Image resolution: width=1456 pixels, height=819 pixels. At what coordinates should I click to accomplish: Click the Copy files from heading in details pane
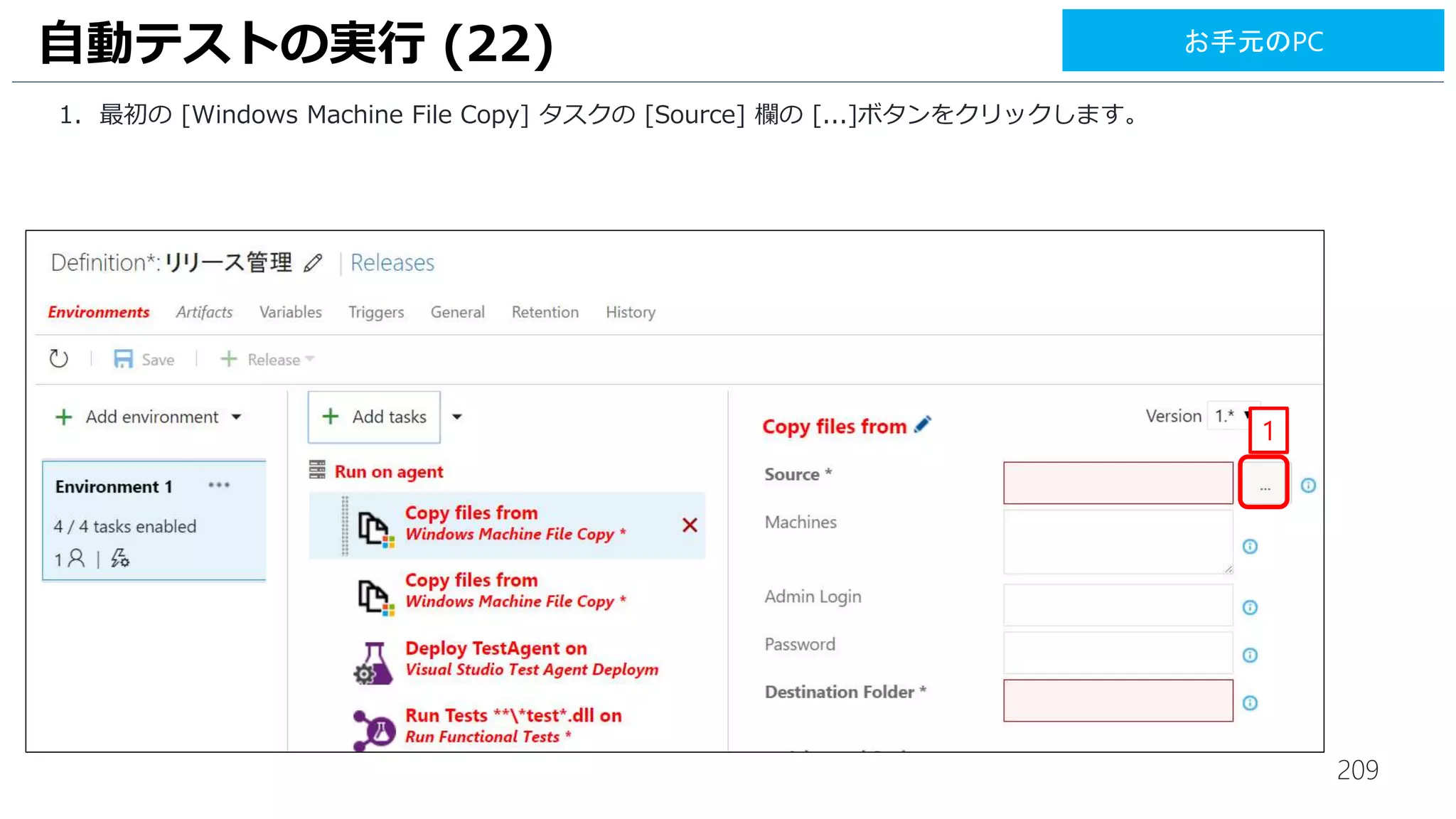[x=834, y=427]
